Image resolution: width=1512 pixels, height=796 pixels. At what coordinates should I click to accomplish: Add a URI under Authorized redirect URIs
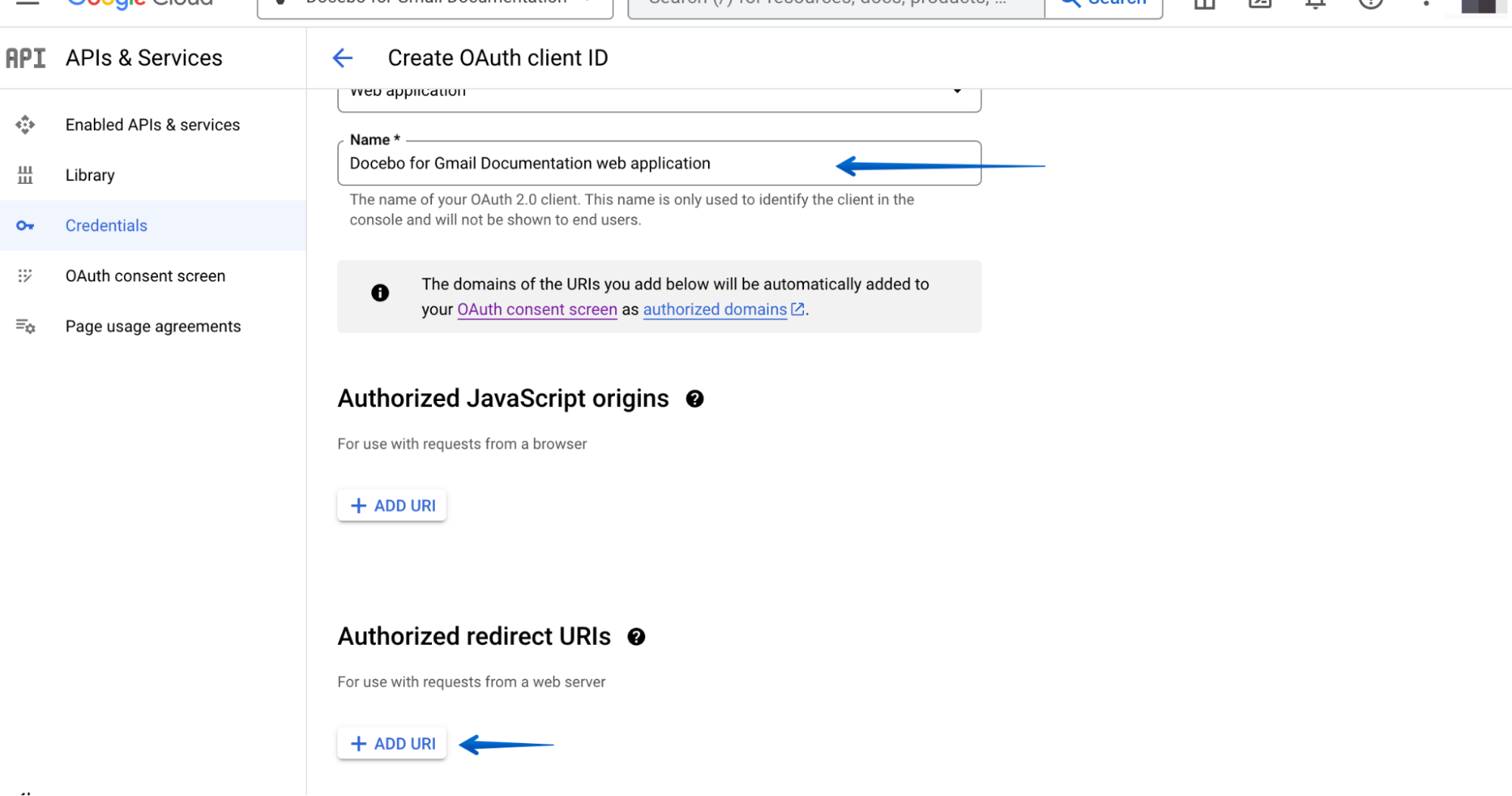coord(392,744)
